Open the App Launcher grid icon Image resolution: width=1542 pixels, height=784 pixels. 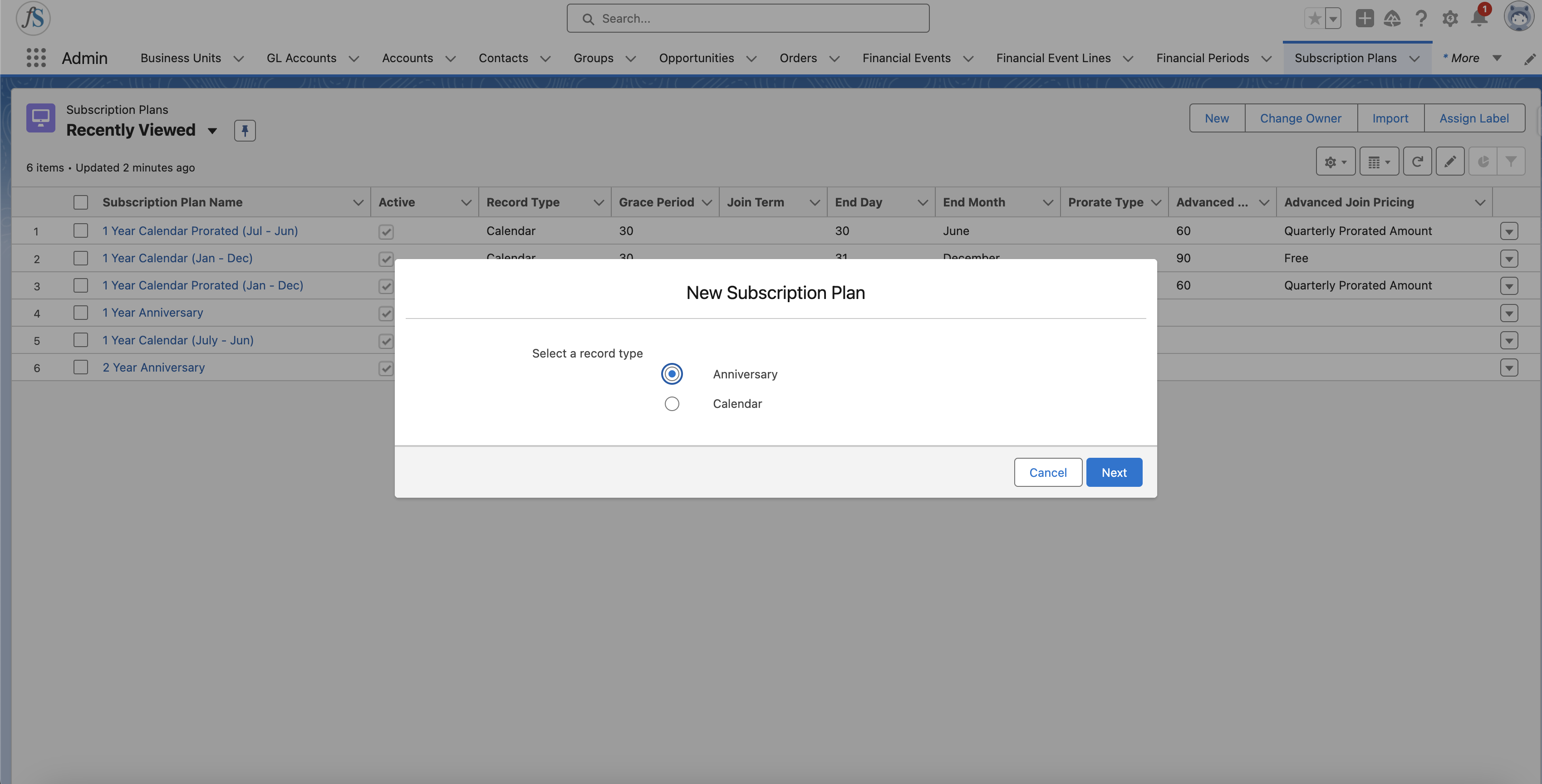click(x=36, y=58)
